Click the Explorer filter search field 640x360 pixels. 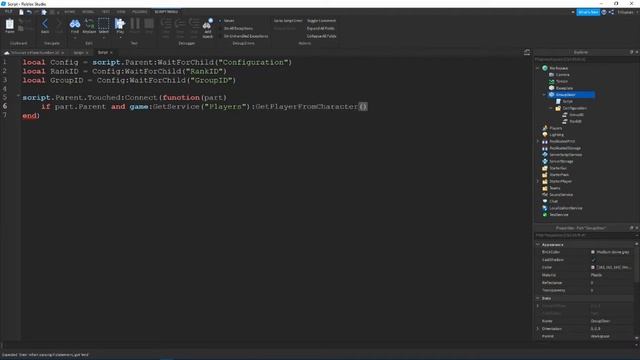[586, 60]
